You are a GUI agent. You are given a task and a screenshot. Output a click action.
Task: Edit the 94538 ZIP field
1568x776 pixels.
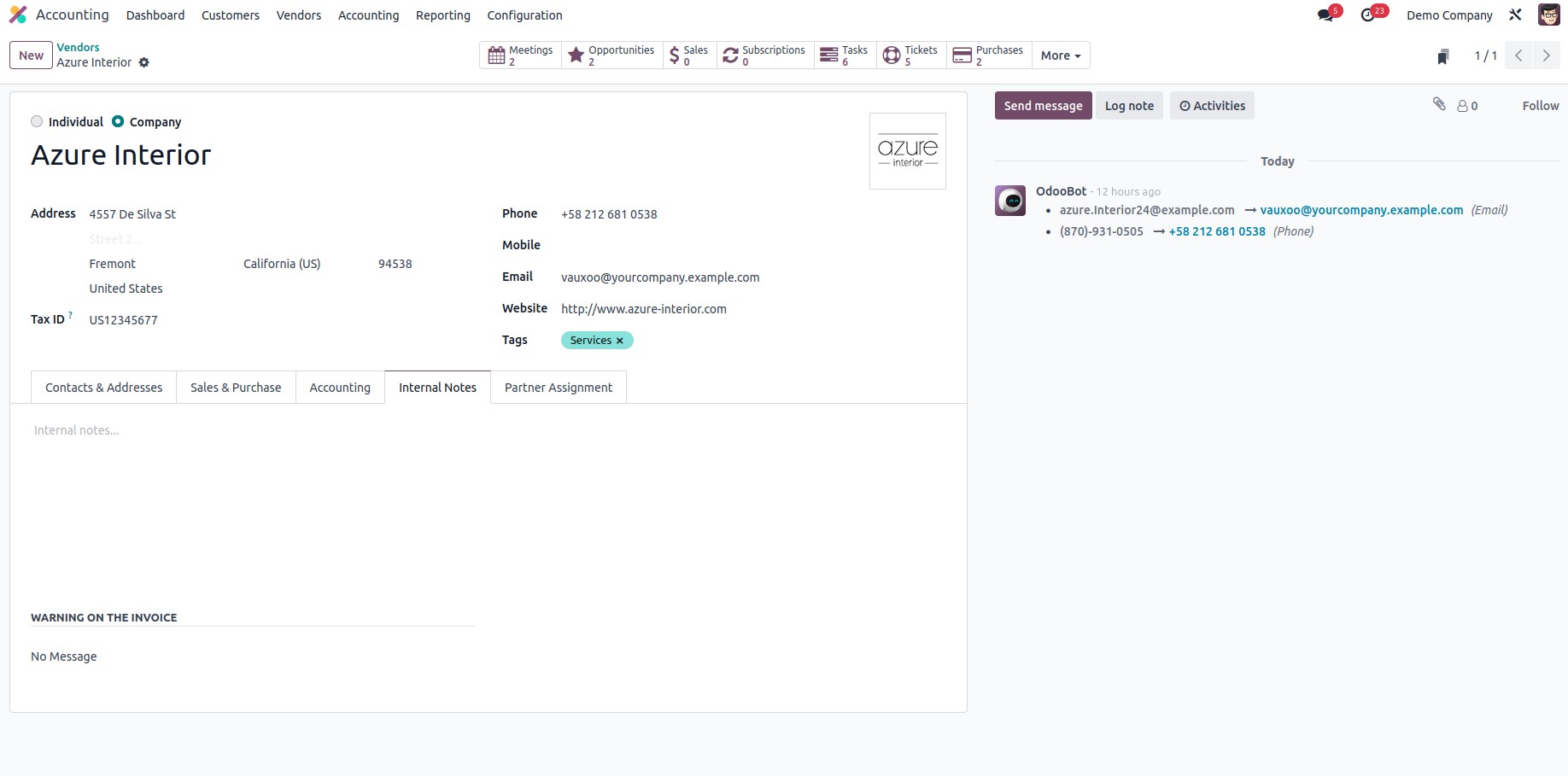click(x=397, y=264)
